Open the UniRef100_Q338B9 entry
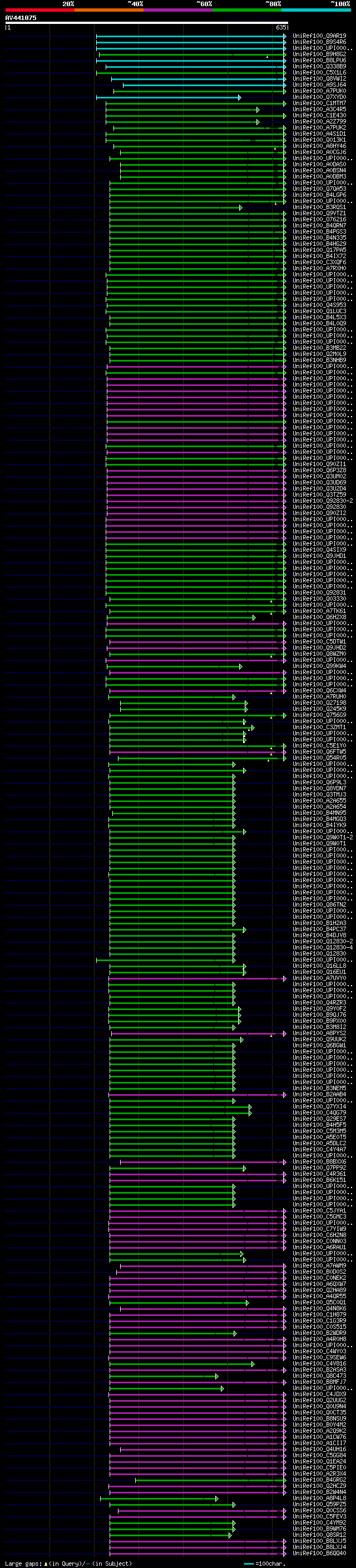356x1568 pixels. coord(319,66)
